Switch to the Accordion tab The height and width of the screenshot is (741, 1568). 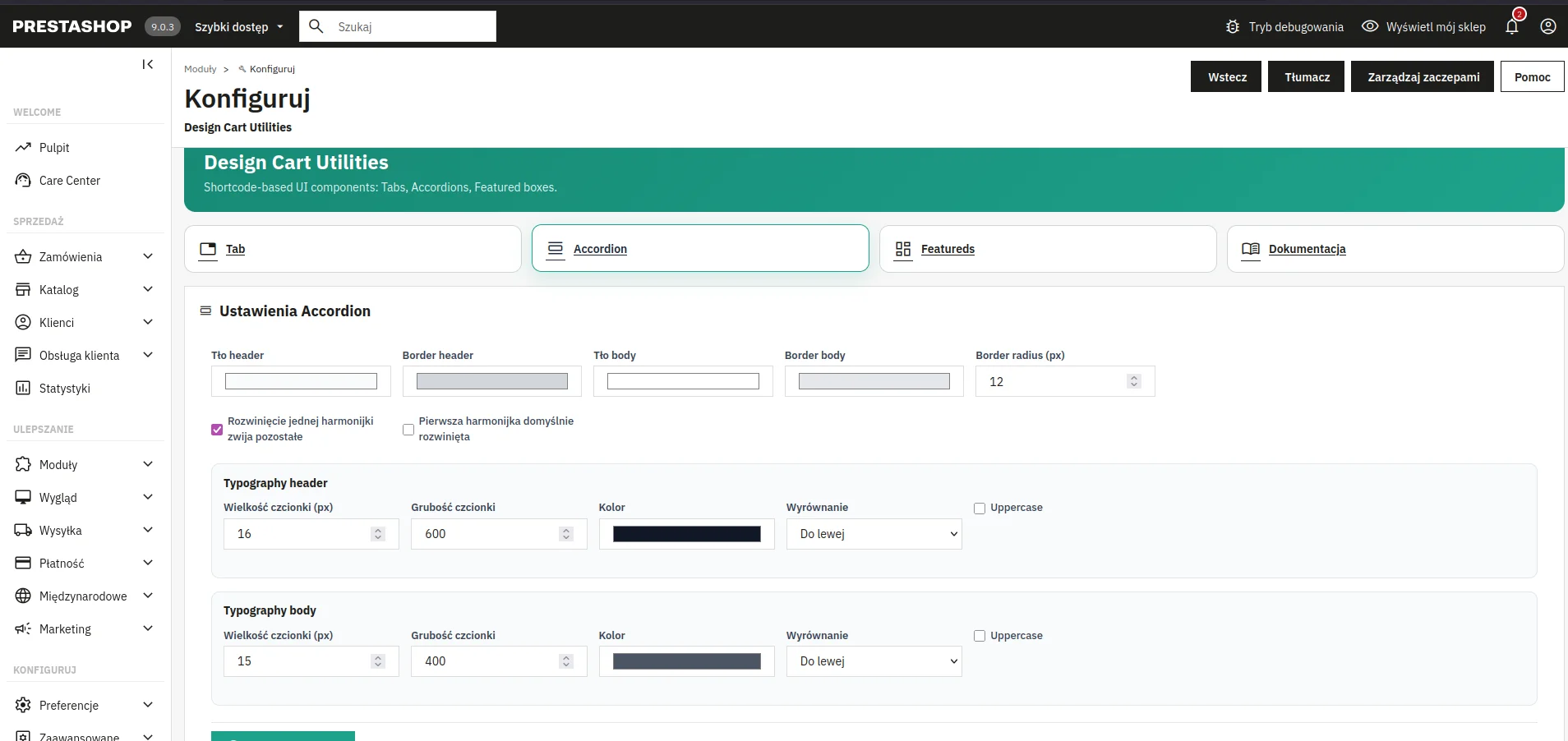(x=700, y=249)
